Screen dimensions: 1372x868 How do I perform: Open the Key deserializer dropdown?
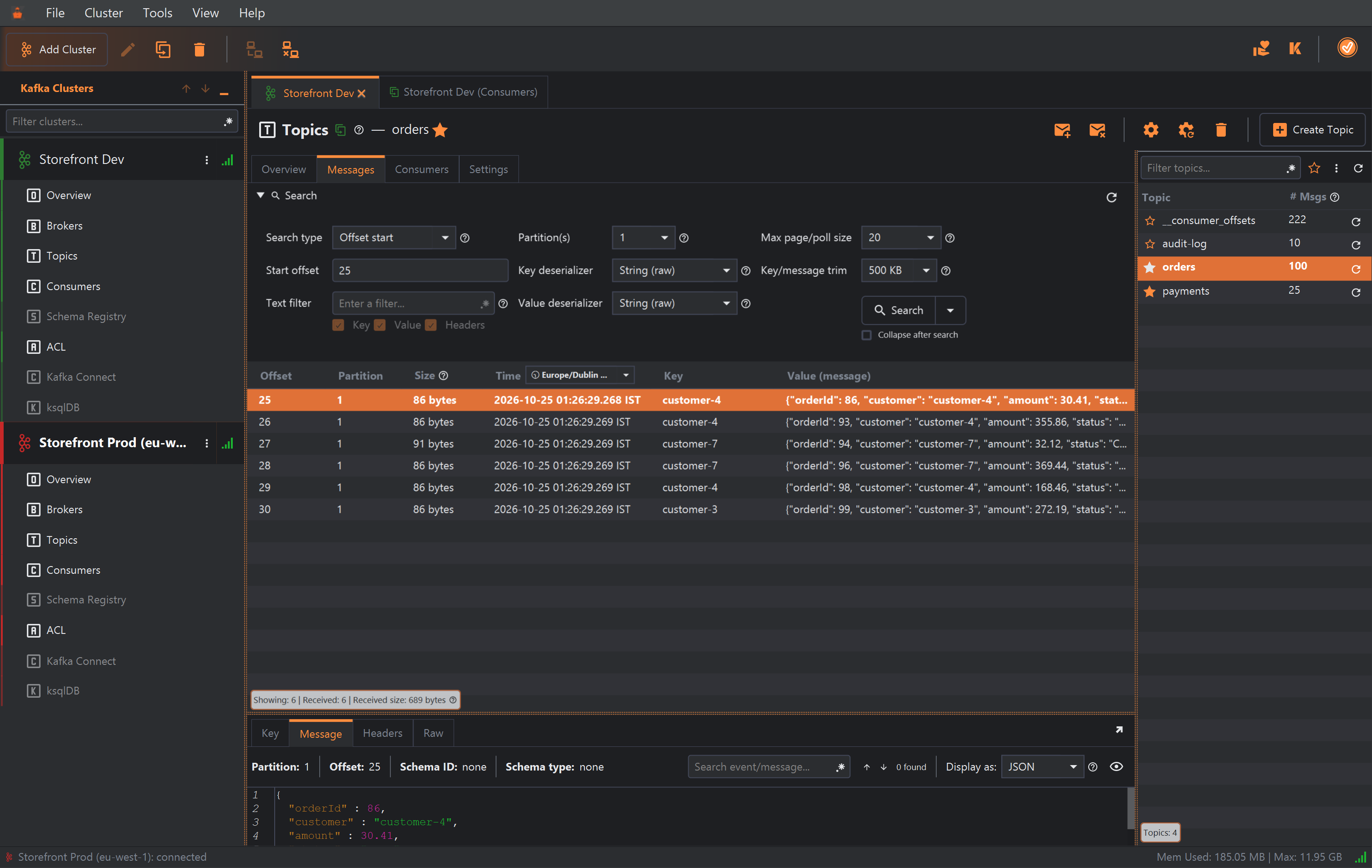pyautogui.click(x=674, y=271)
